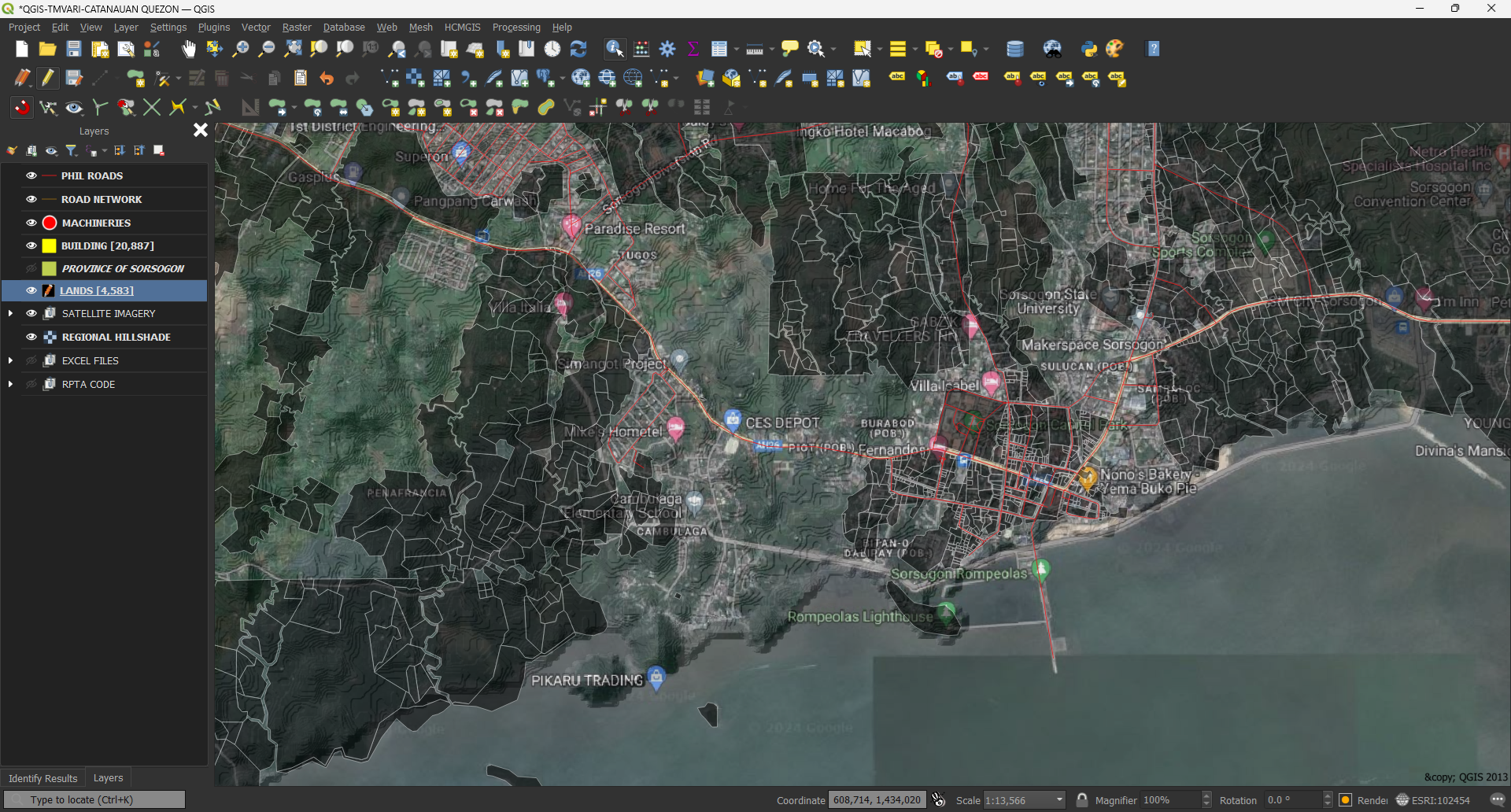Image resolution: width=1511 pixels, height=812 pixels.
Task: Select the Identify Features tool
Action: [x=614, y=49]
